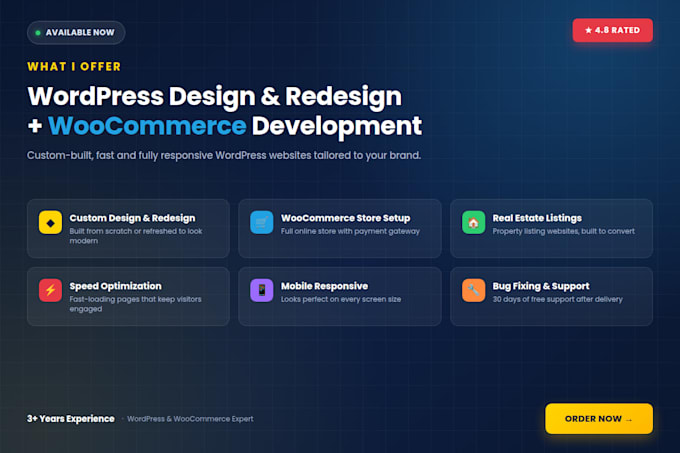
Task: Click the green house Real Estate icon
Action: pos(474,222)
